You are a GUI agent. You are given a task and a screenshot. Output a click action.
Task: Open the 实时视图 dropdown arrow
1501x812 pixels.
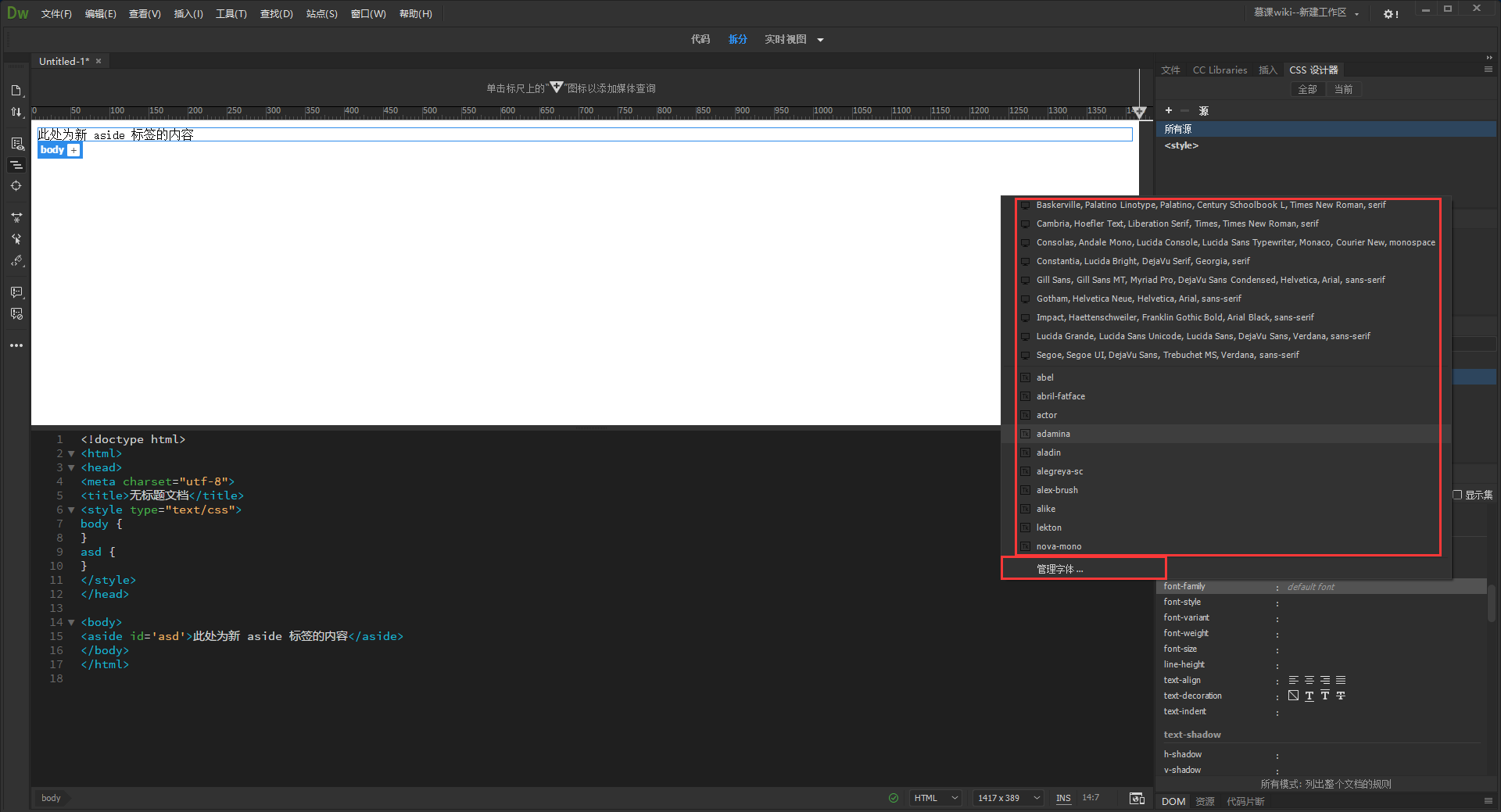click(x=820, y=40)
